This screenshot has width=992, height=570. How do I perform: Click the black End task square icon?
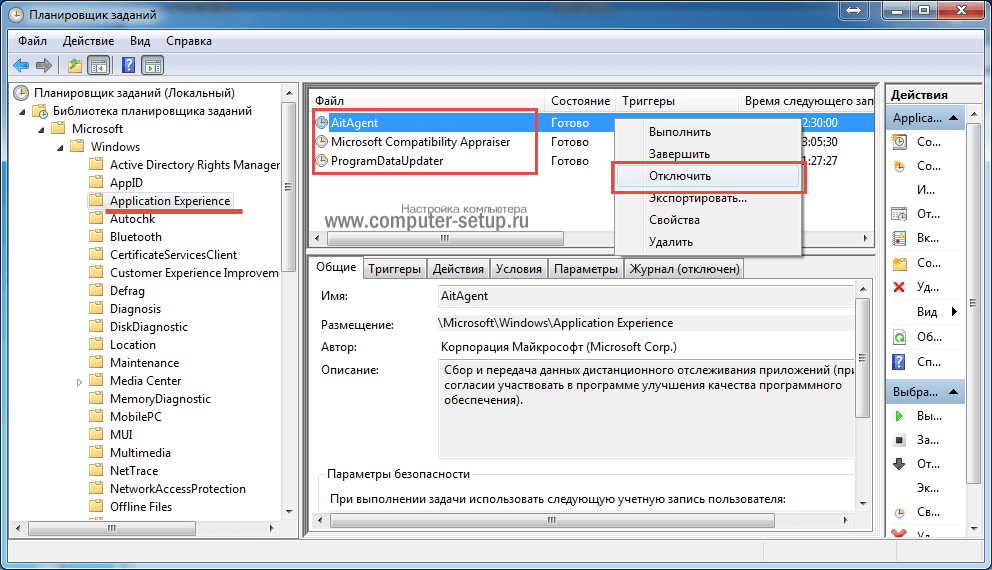[899, 439]
